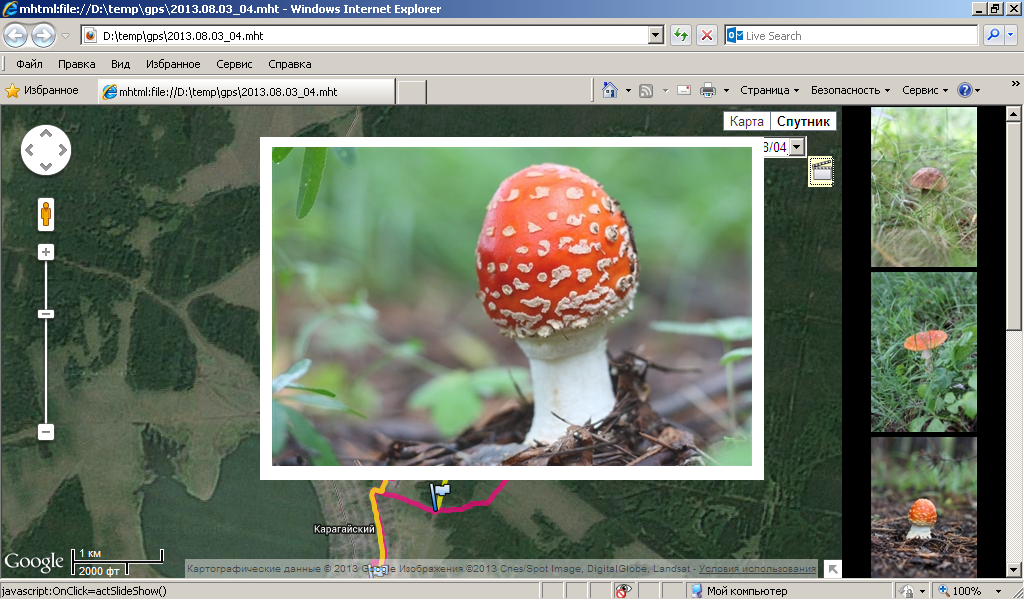Open the Home button dropdown arrow

click(x=628, y=91)
